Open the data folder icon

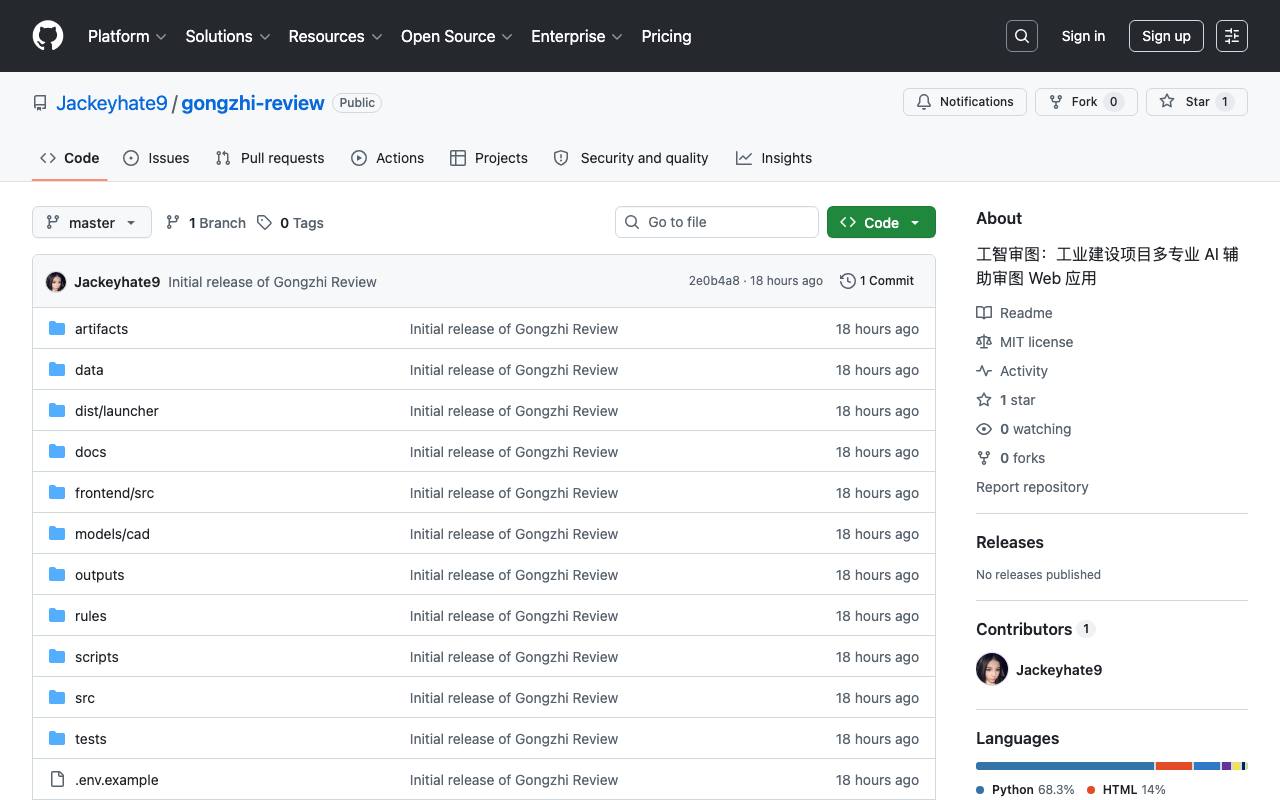pyautogui.click(x=57, y=370)
